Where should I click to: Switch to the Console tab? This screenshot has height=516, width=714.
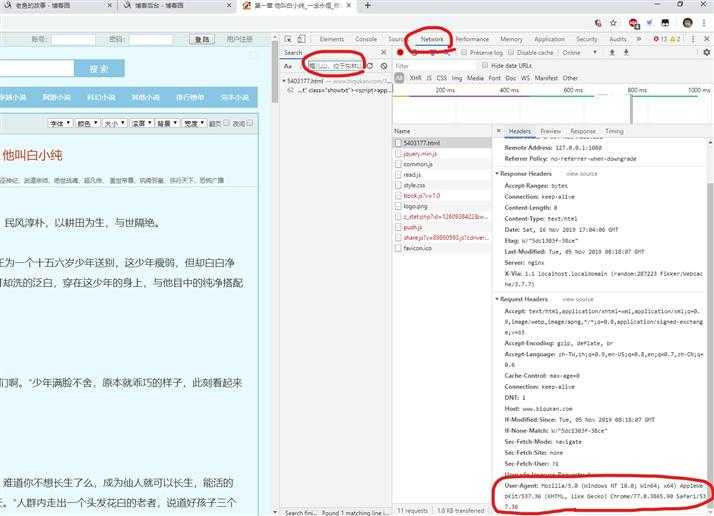point(366,39)
